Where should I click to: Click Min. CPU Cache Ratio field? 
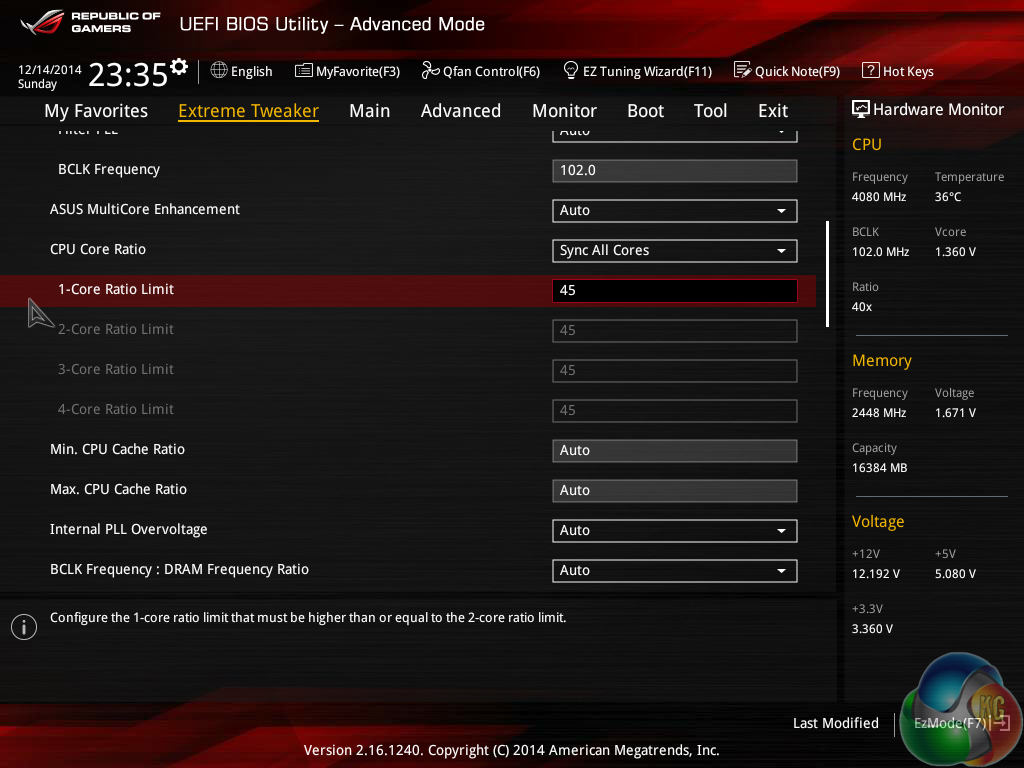click(x=675, y=451)
